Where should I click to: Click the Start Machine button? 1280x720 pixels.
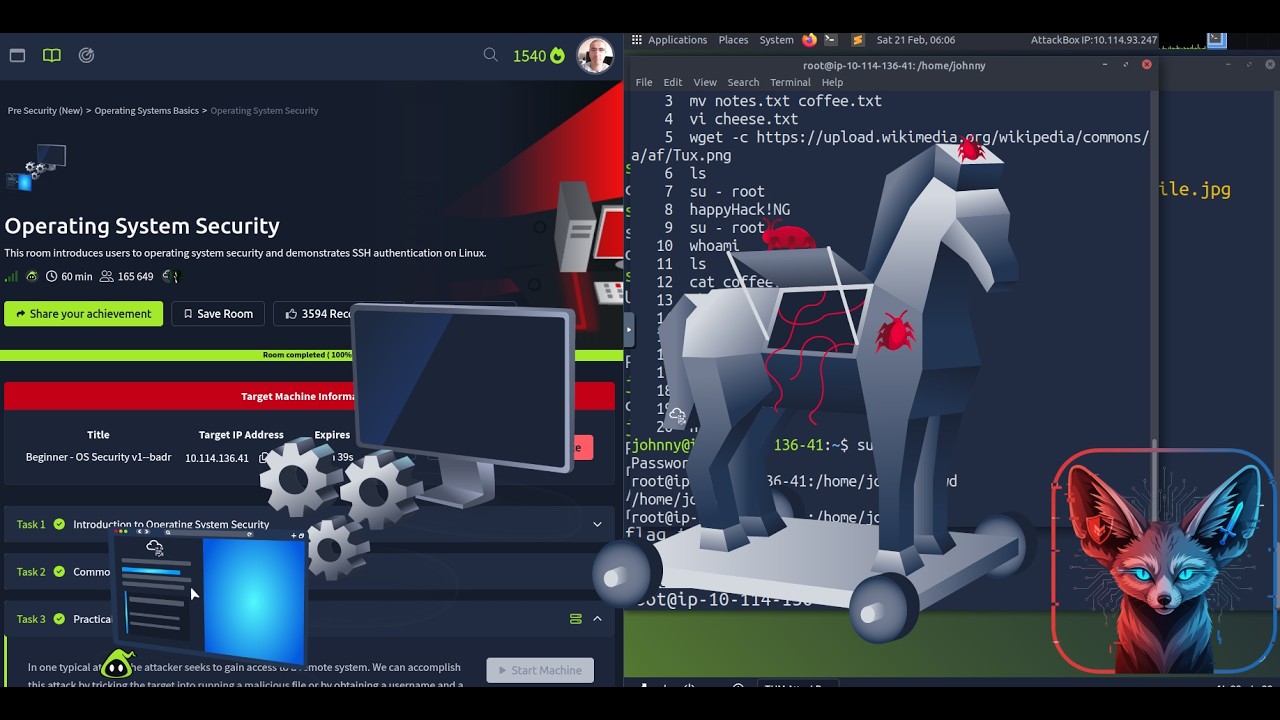(x=540, y=670)
